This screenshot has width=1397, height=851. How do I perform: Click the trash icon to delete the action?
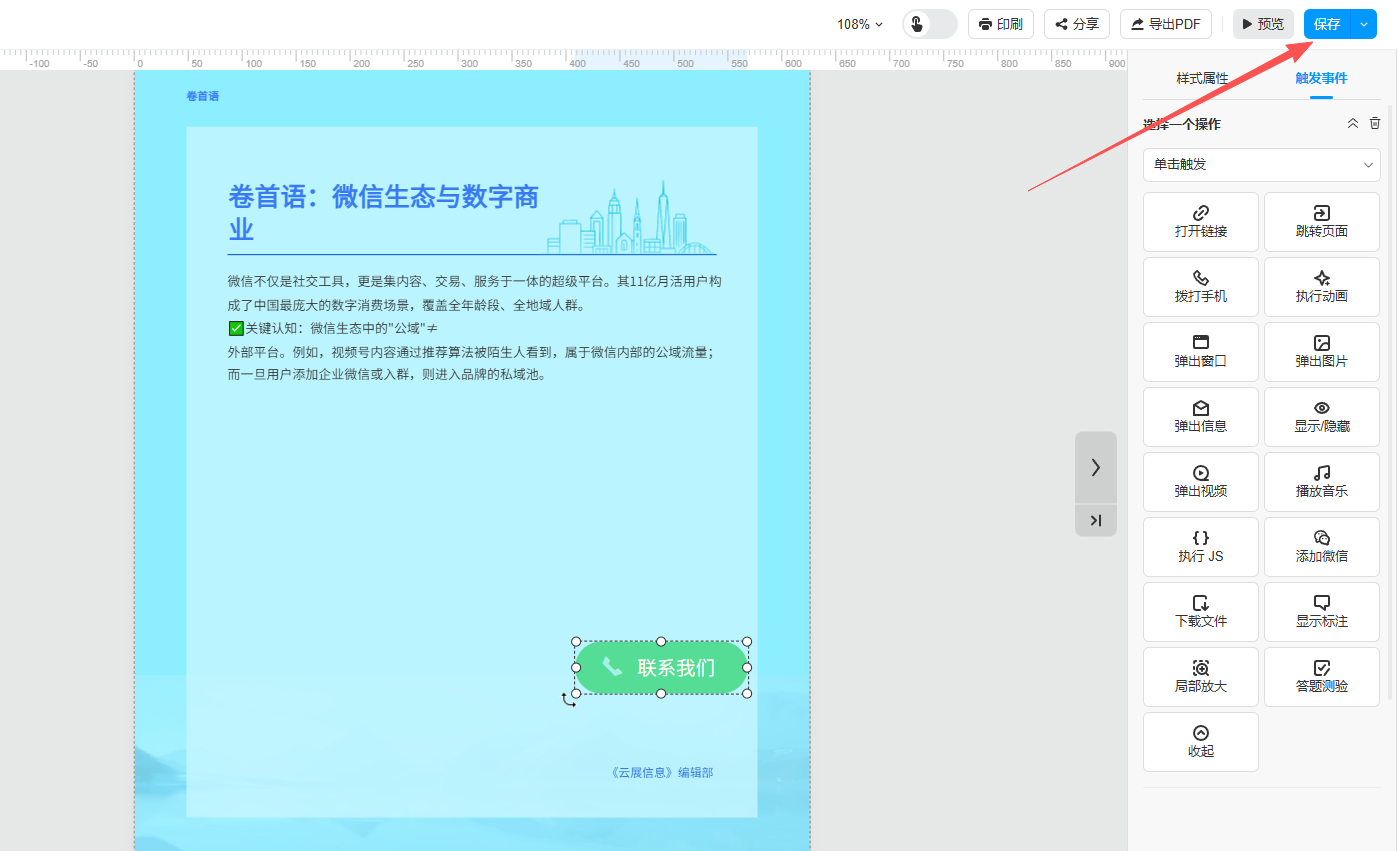coord(1375,123)
